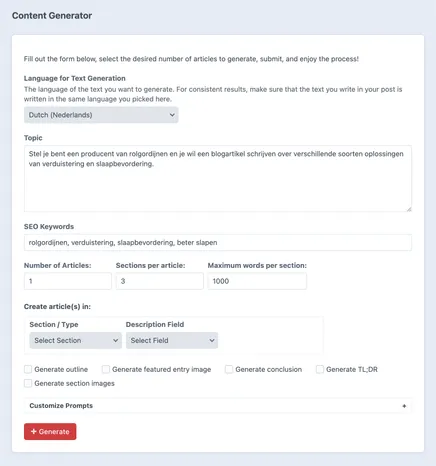The height and width of the screenshot is (466, 436).
Task: Click the plus icon on Customize Prompts row
Action: tap(404, 406)
